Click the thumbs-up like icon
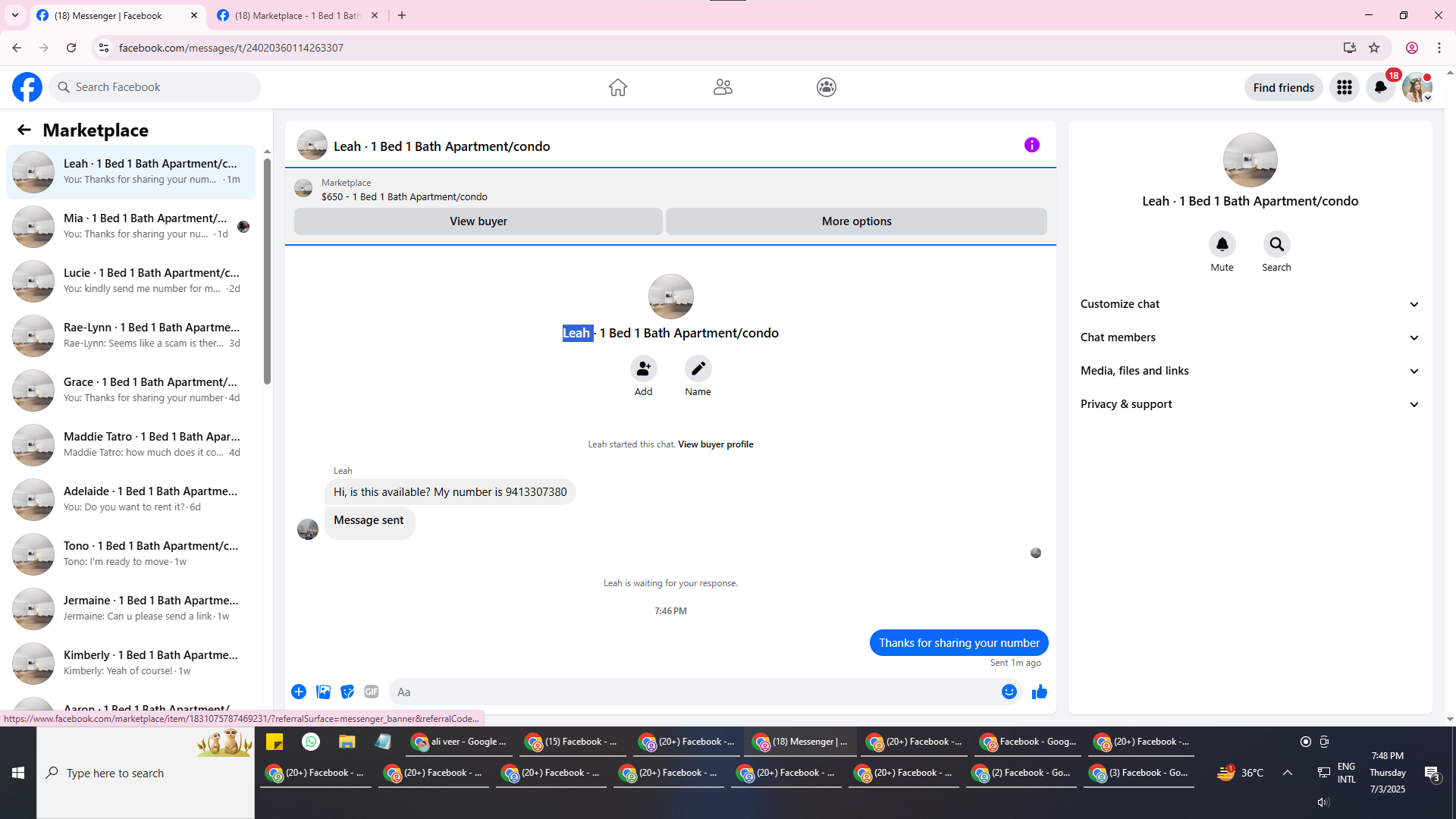This screenshot has height=819, width=1456. 1039,692
